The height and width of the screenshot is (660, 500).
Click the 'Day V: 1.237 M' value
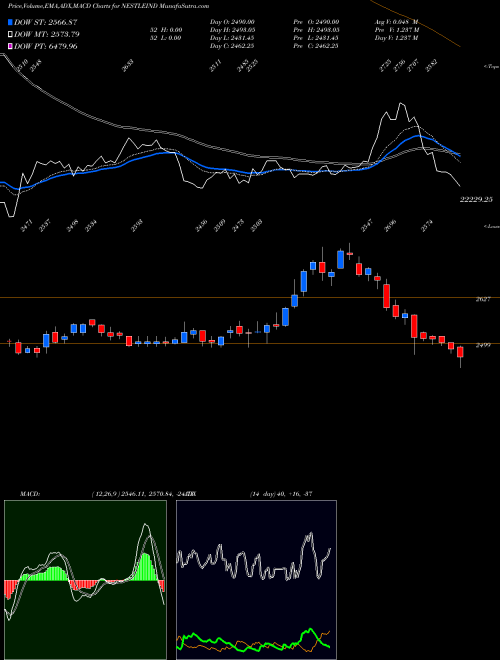tap(397, 38)
